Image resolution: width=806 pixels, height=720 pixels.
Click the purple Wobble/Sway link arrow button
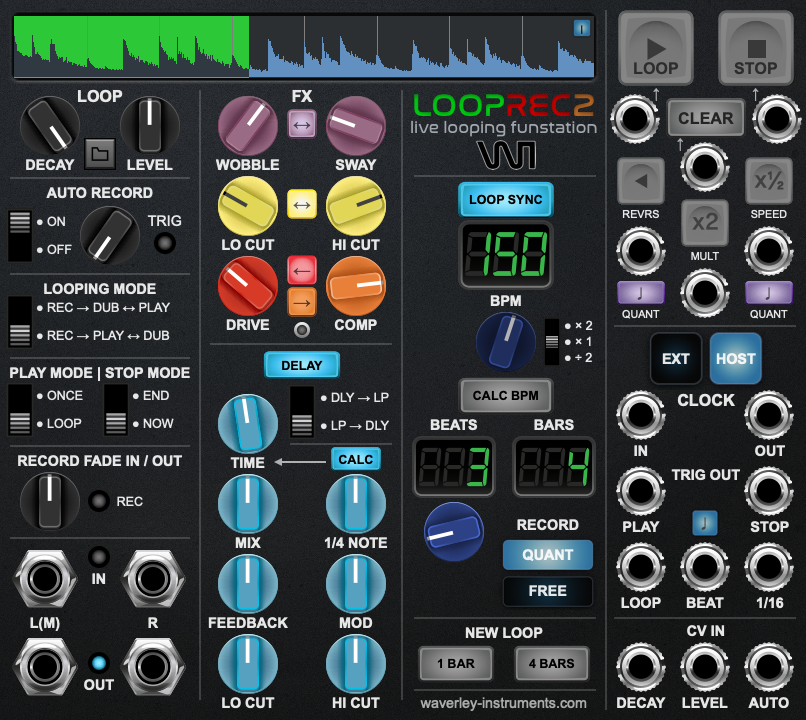(x=302, y=124)
